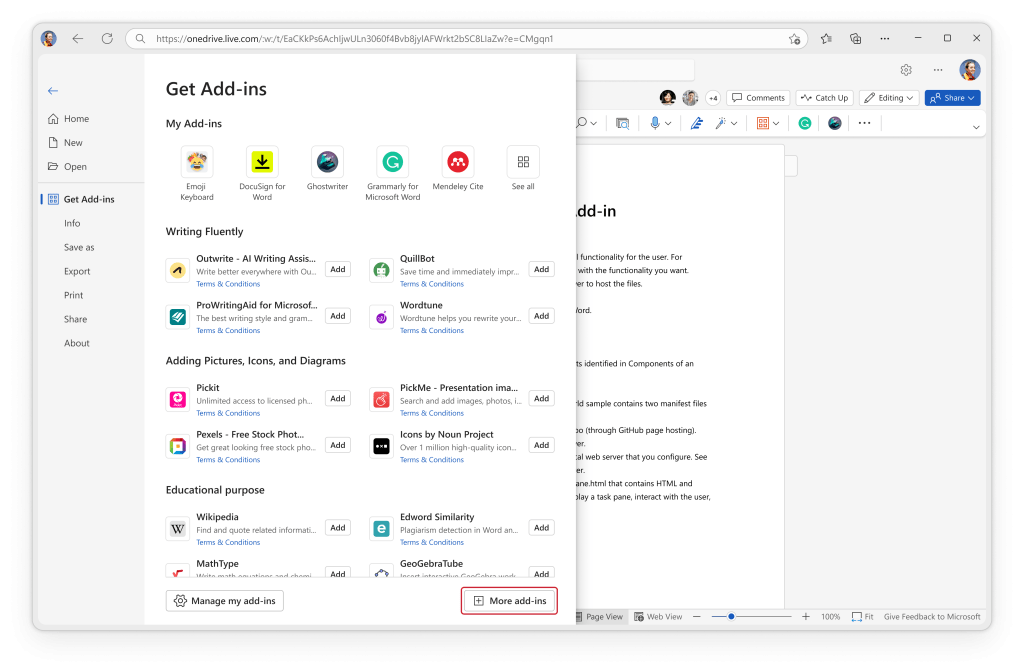The image size is (1024, 672).
Task: Select Open in the backstage sidebar
Action: 67,167
